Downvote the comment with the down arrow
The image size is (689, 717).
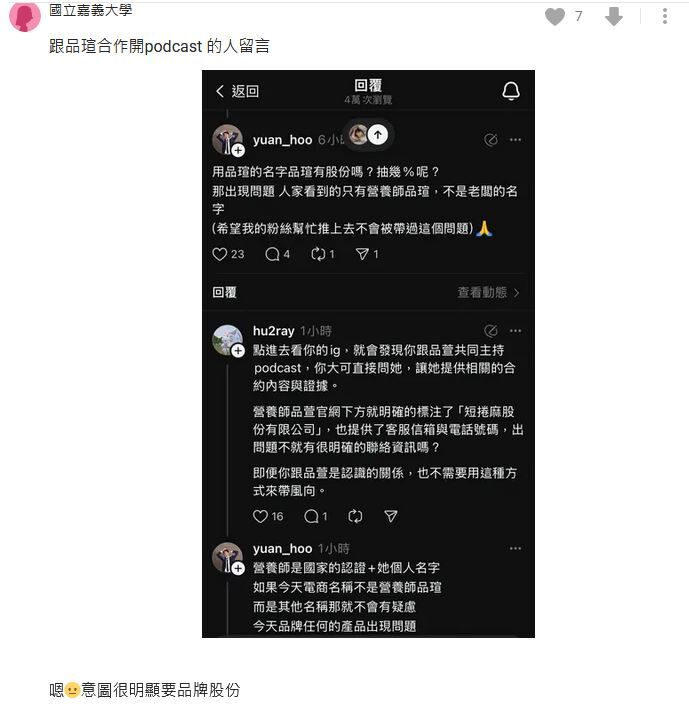pos(614,17)
